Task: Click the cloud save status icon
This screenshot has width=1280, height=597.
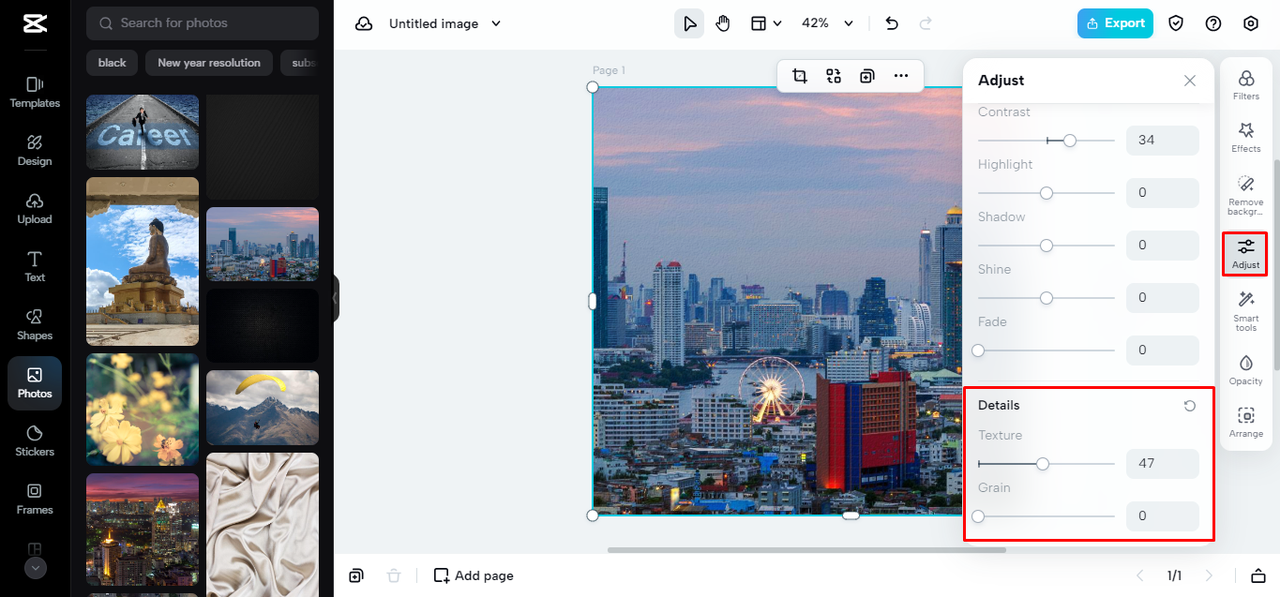Action: tap(364, 23)
